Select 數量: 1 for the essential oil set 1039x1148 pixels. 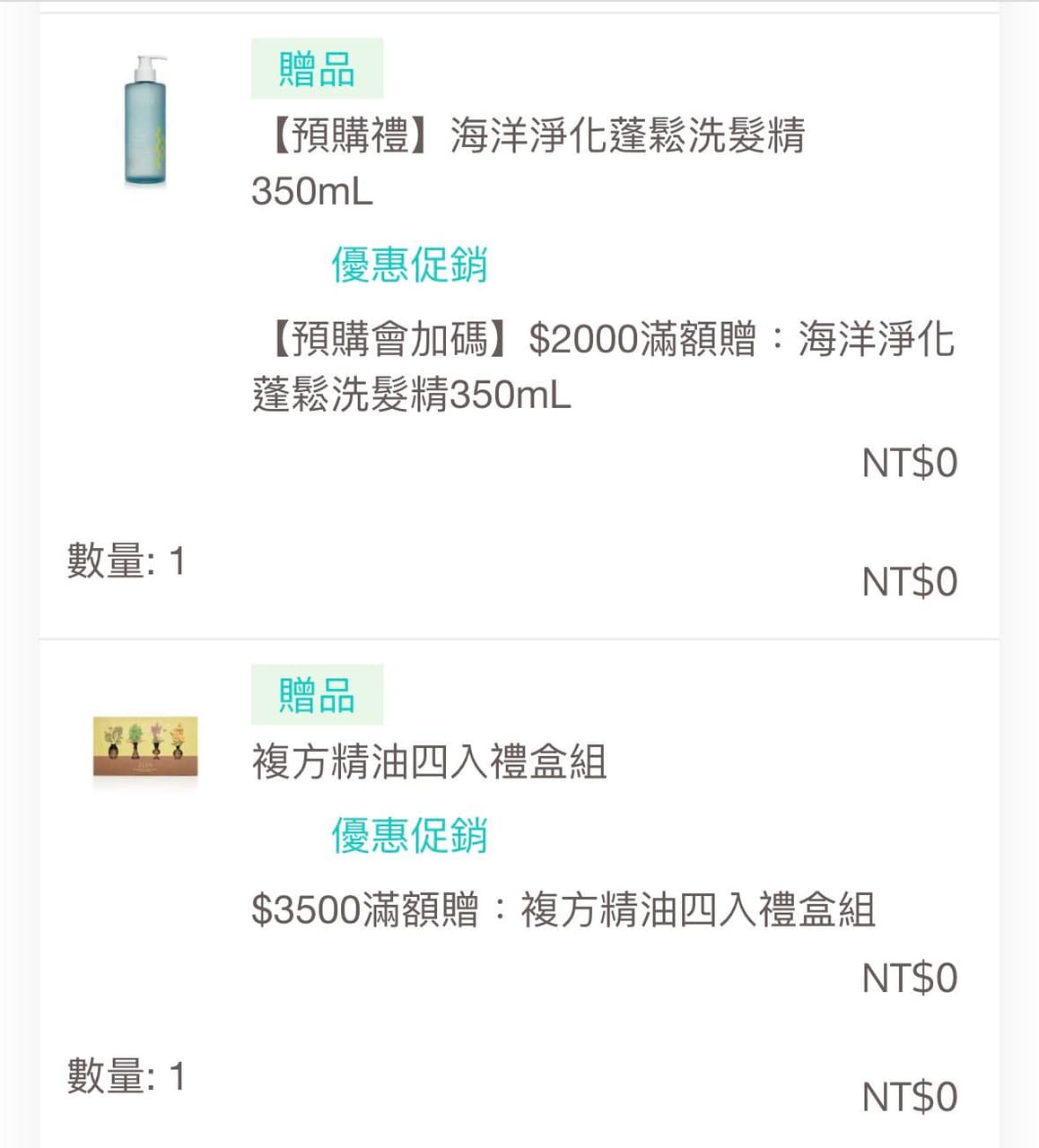[x=126, y=1075]
